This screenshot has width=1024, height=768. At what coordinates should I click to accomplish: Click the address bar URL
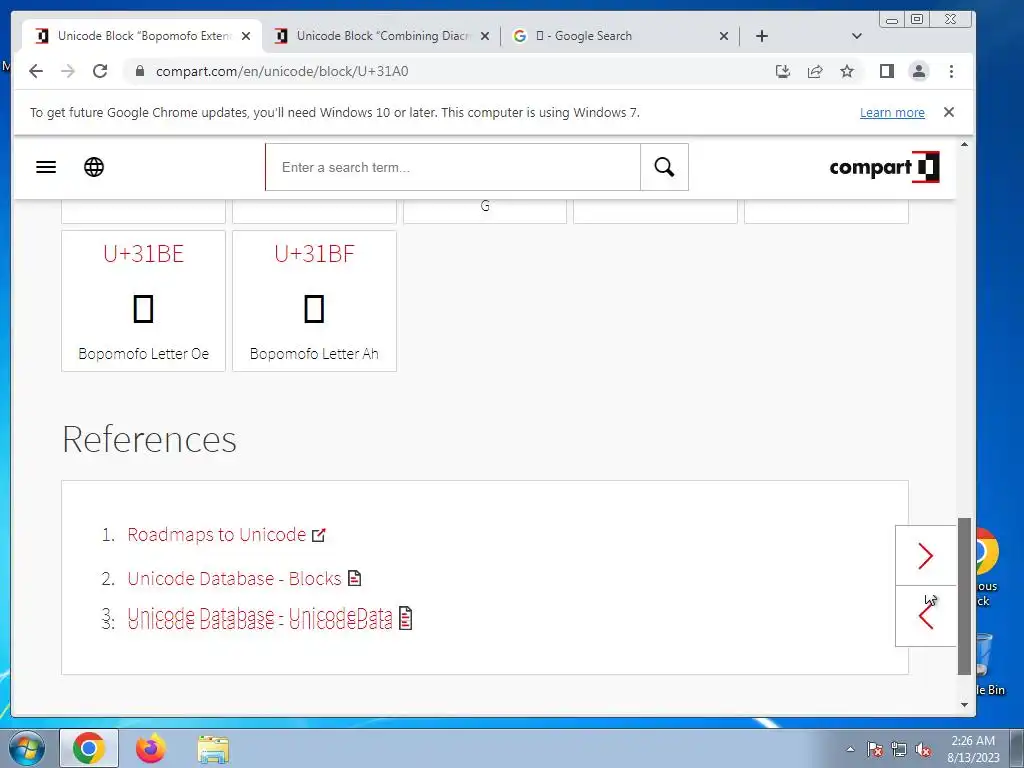(282, 71)
